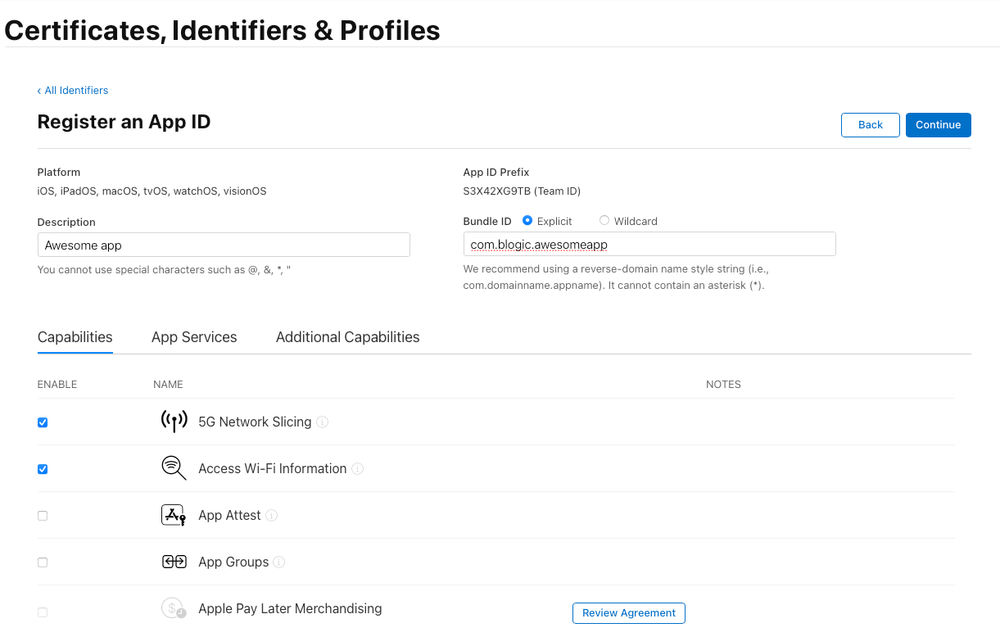Click the 5G Network Slicing antenna icon
The height and width of the screenshot is (631, 1000).
[x=174, y=421]
